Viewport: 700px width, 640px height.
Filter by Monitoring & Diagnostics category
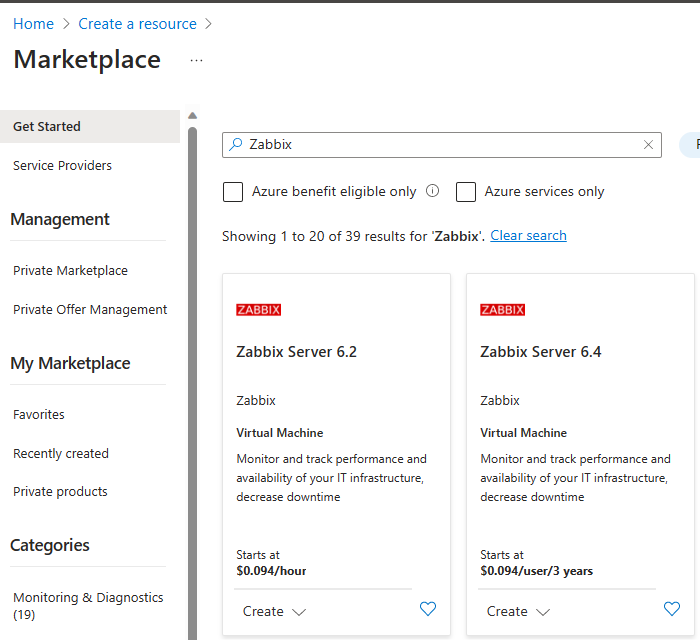click(x=88, y=606)
